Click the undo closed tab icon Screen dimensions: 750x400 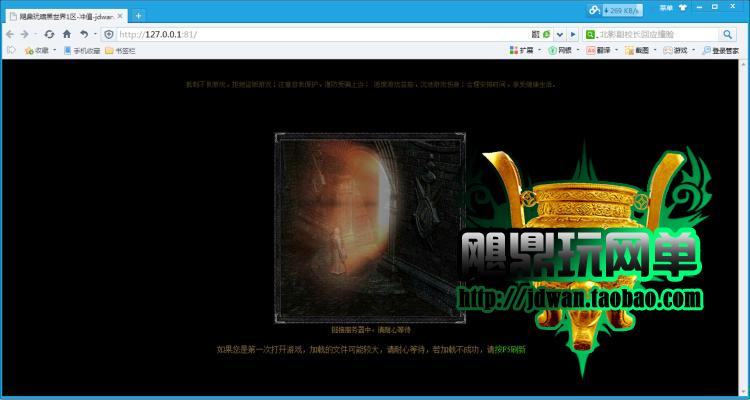84,34
